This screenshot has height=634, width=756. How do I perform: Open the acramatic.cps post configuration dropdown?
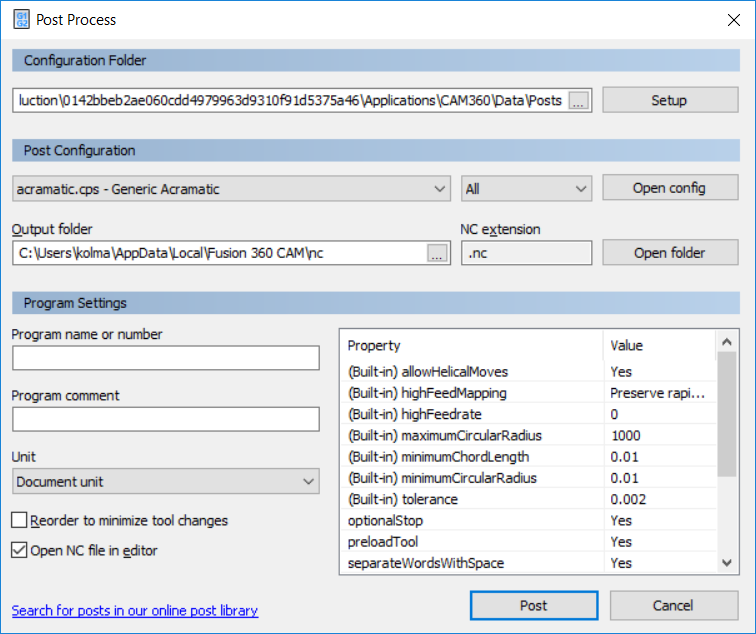click(232, 188)
